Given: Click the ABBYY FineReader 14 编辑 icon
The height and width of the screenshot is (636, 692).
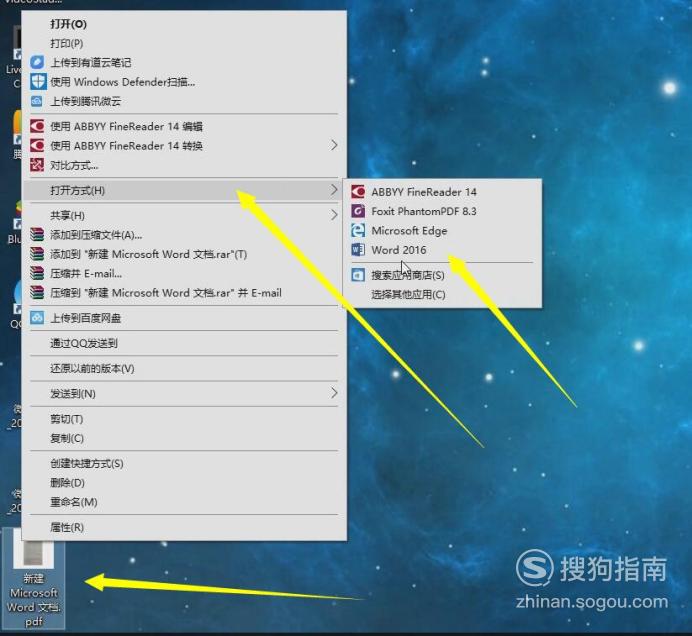Looking at the screenshot, I should click(x=37, y=126).
